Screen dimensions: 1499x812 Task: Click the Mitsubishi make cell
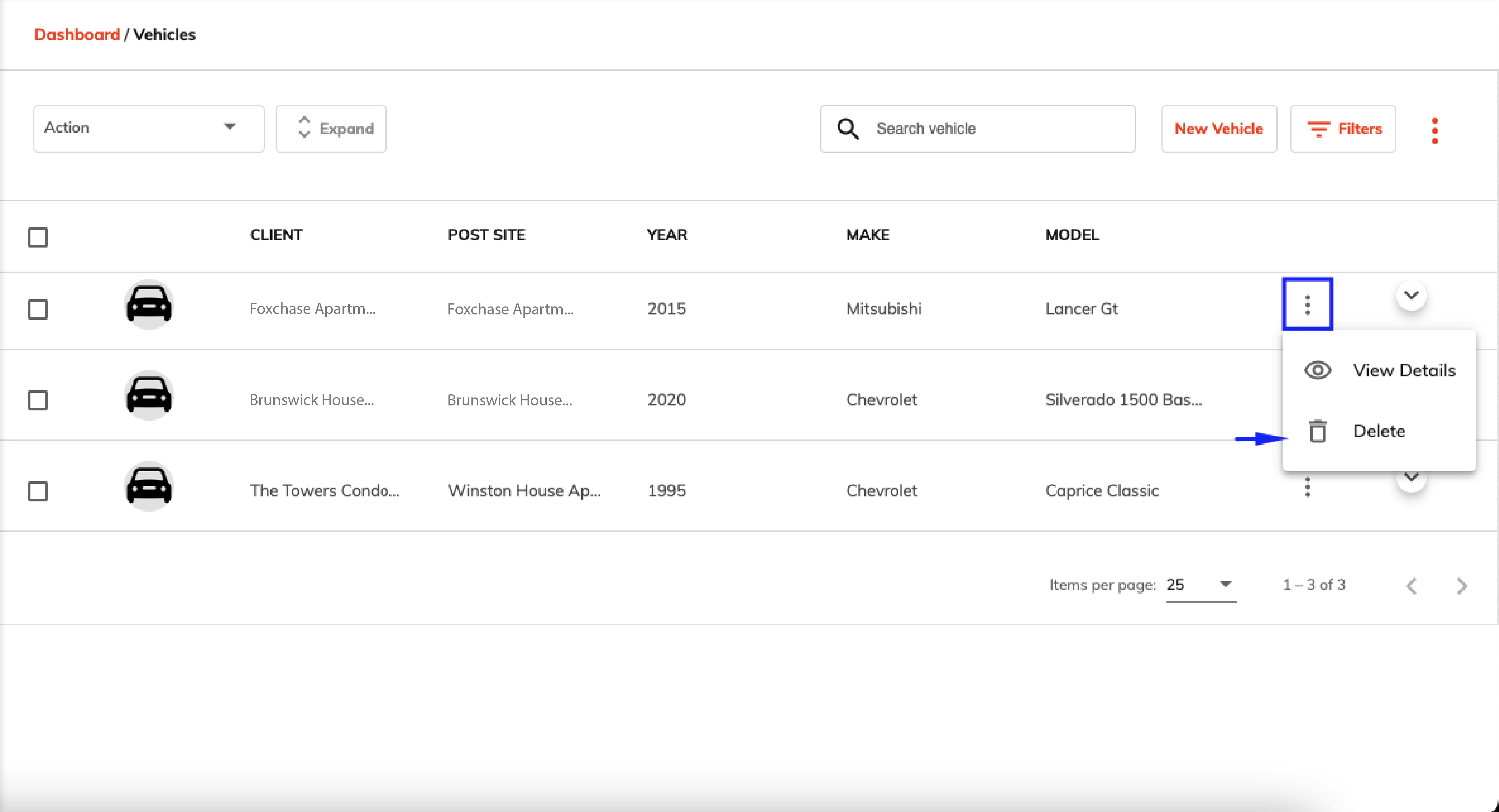tap(883, 308)
